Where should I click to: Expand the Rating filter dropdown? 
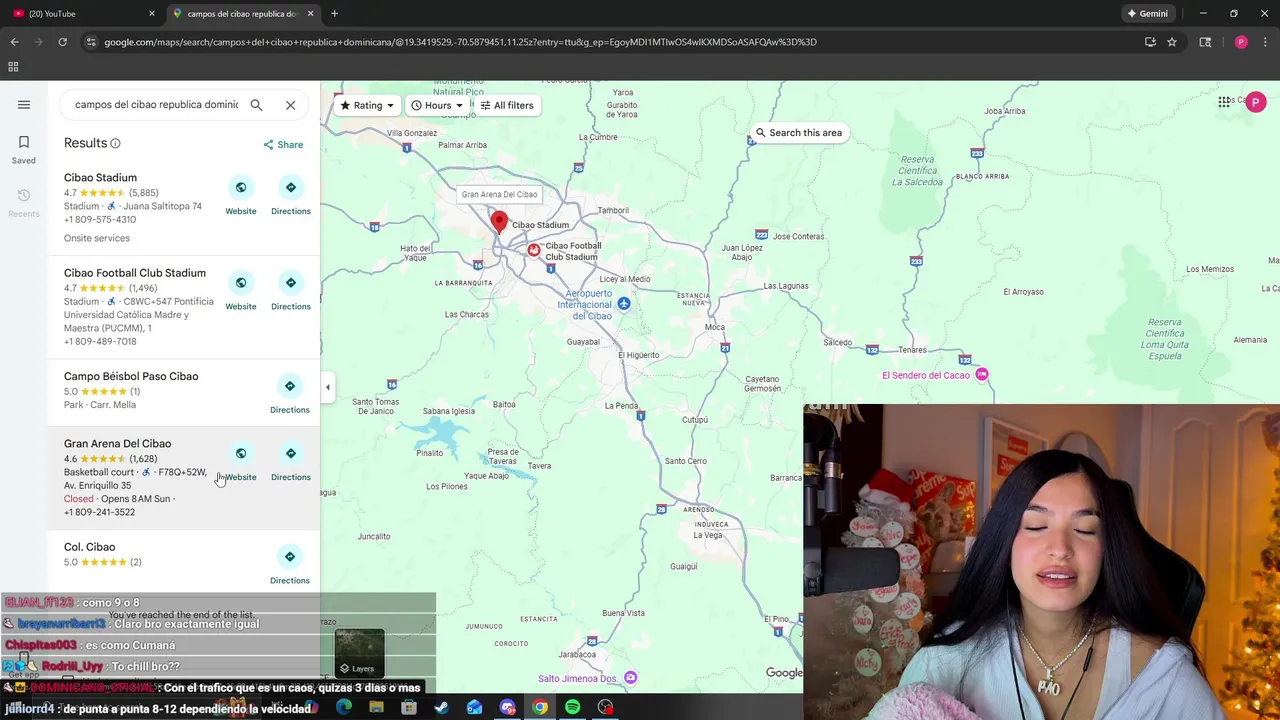(367, 105)
